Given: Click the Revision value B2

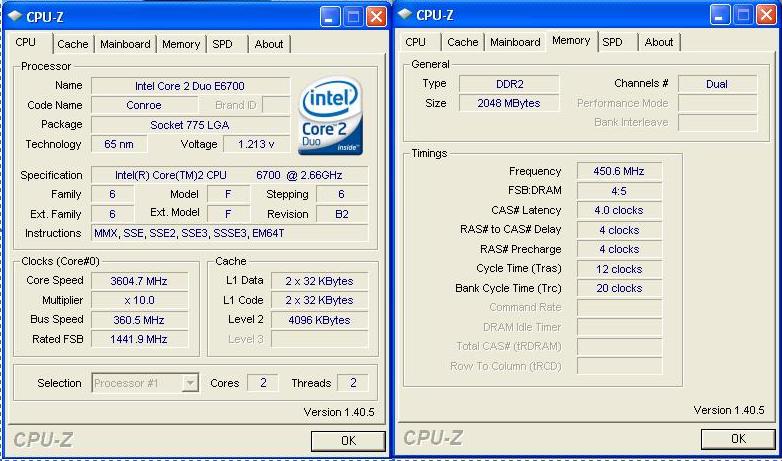Looking at the screenshot, I should point(342,215).
